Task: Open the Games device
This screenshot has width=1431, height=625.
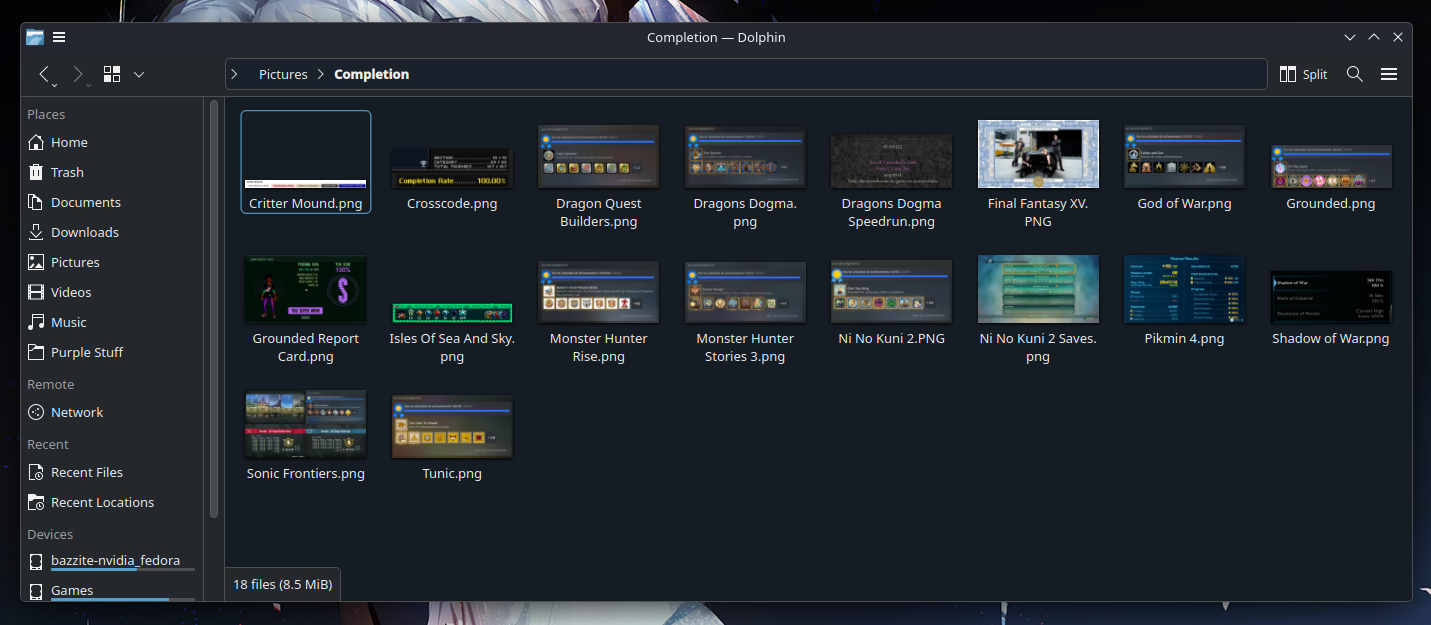Action: (113, 590)
